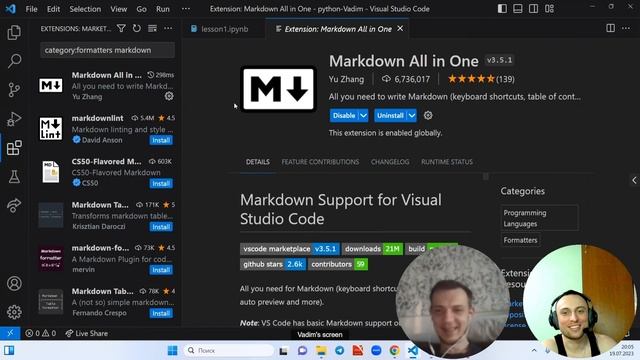Open the Live Share activity bar icon
640x360 pixels.
(x=14, y=205)
